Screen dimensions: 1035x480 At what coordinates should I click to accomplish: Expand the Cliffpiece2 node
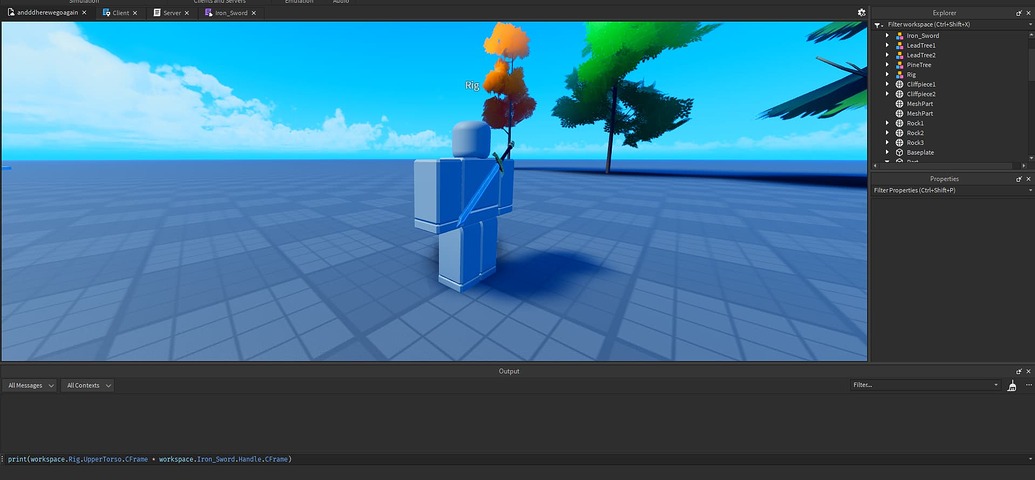[888, 94]
